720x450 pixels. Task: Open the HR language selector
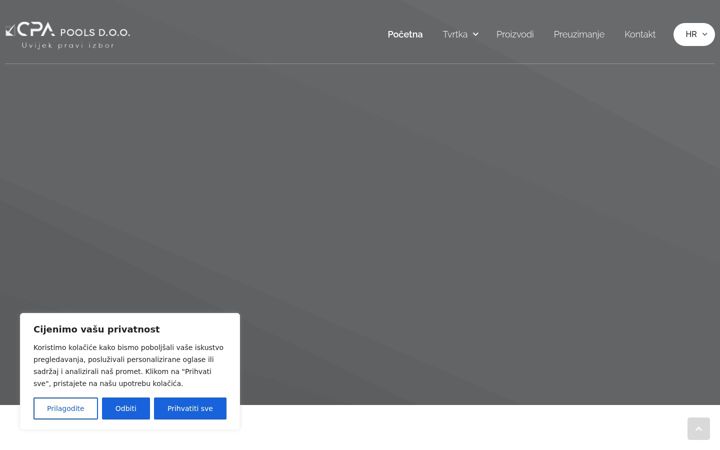694,34
